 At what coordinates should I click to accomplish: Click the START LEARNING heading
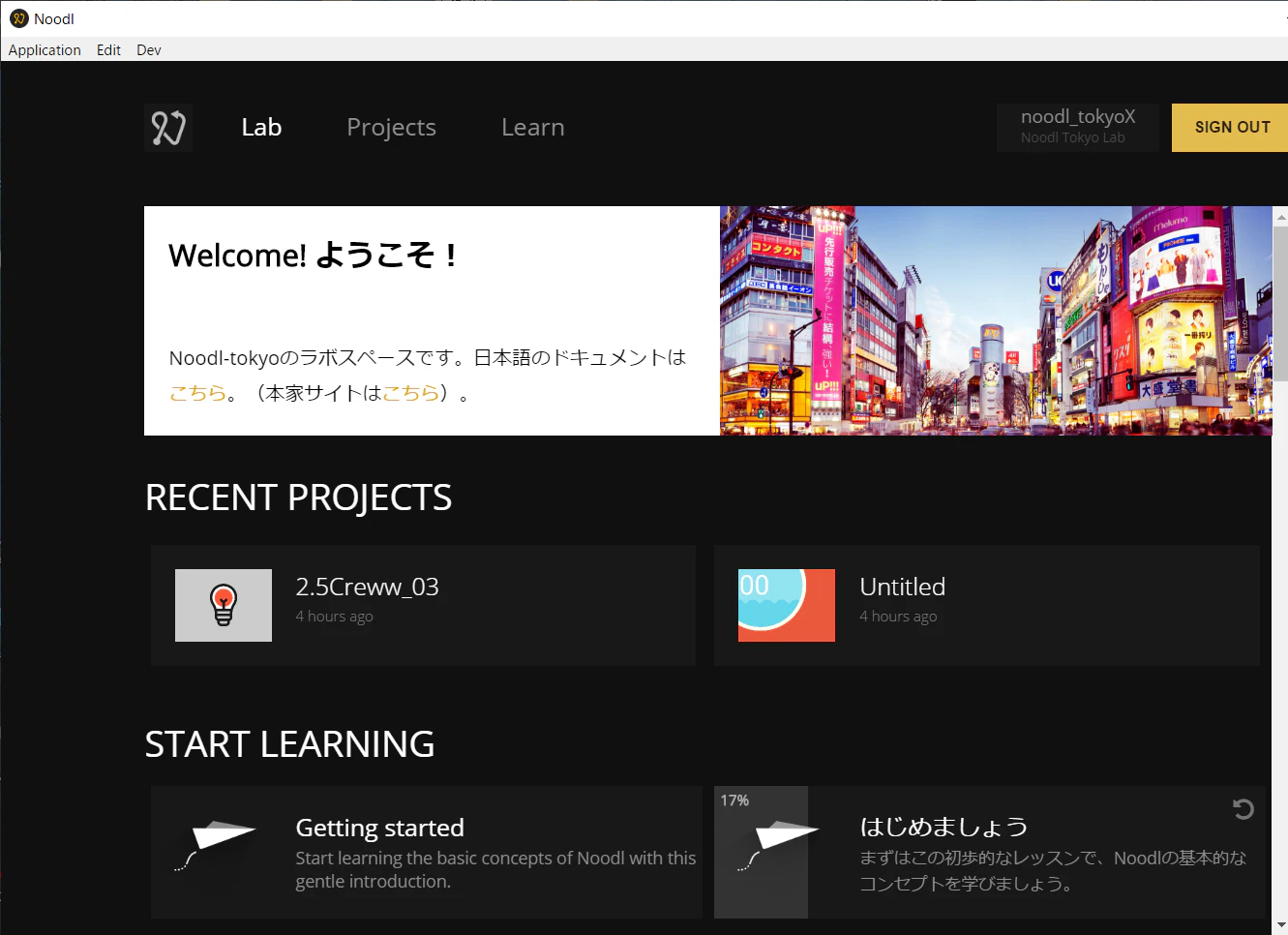pos(289,744)
